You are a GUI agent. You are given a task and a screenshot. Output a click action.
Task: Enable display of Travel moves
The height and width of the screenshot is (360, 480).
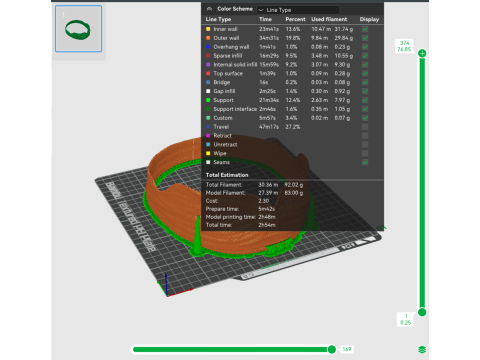tap(365, 127)
